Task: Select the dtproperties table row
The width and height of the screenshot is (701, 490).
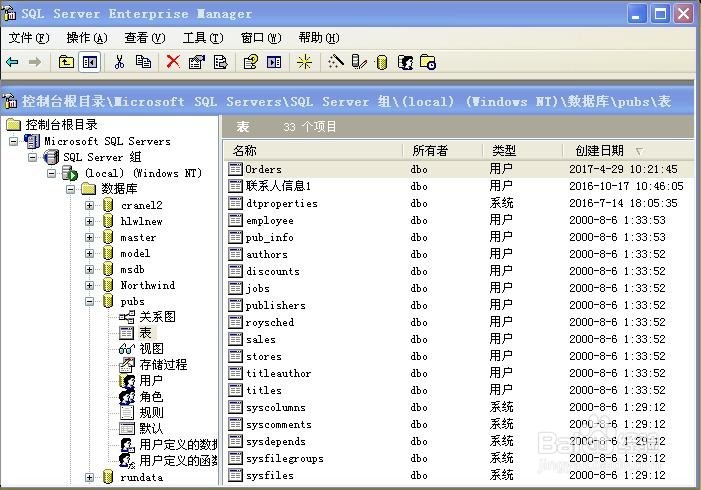Action: coord(459,203)
